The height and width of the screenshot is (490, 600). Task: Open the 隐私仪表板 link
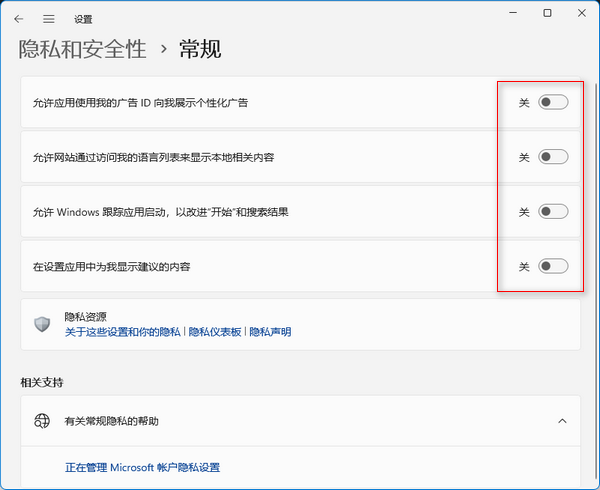point(215,332)
